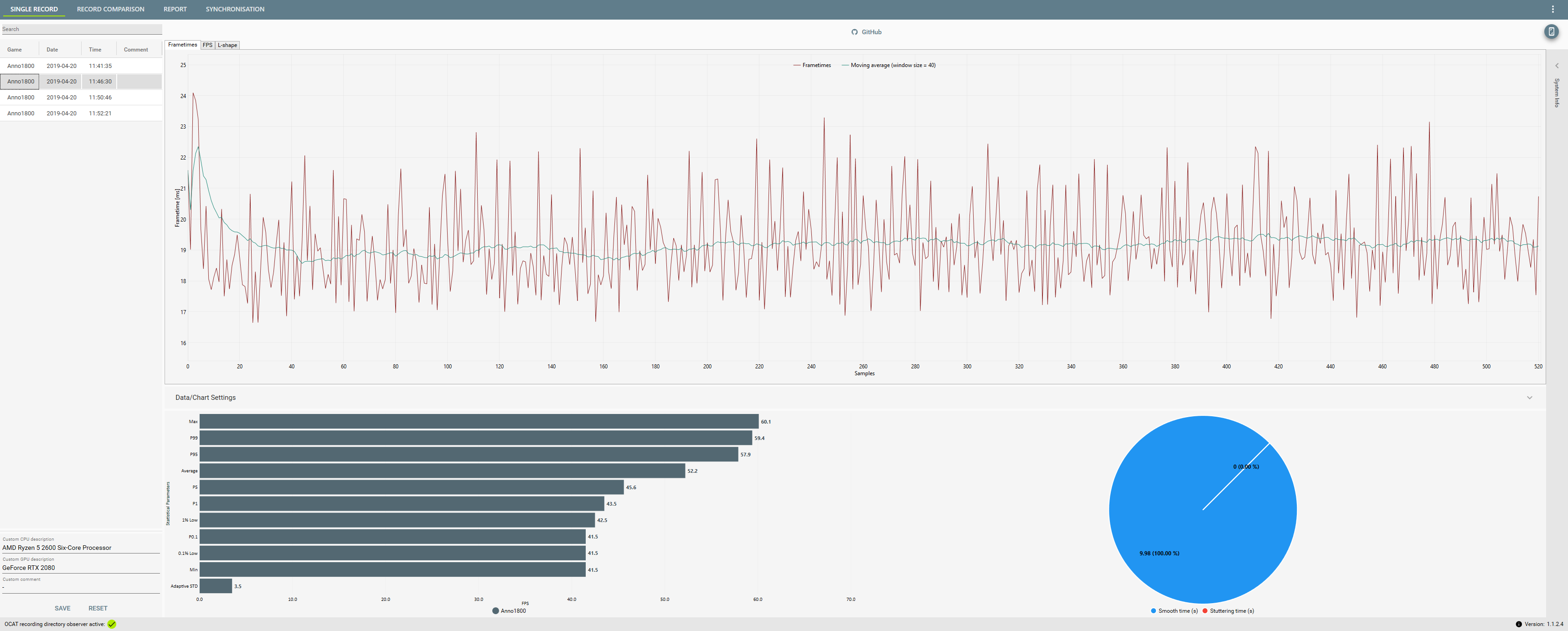Open the three-dot overflow menu

pos(1553,9)
